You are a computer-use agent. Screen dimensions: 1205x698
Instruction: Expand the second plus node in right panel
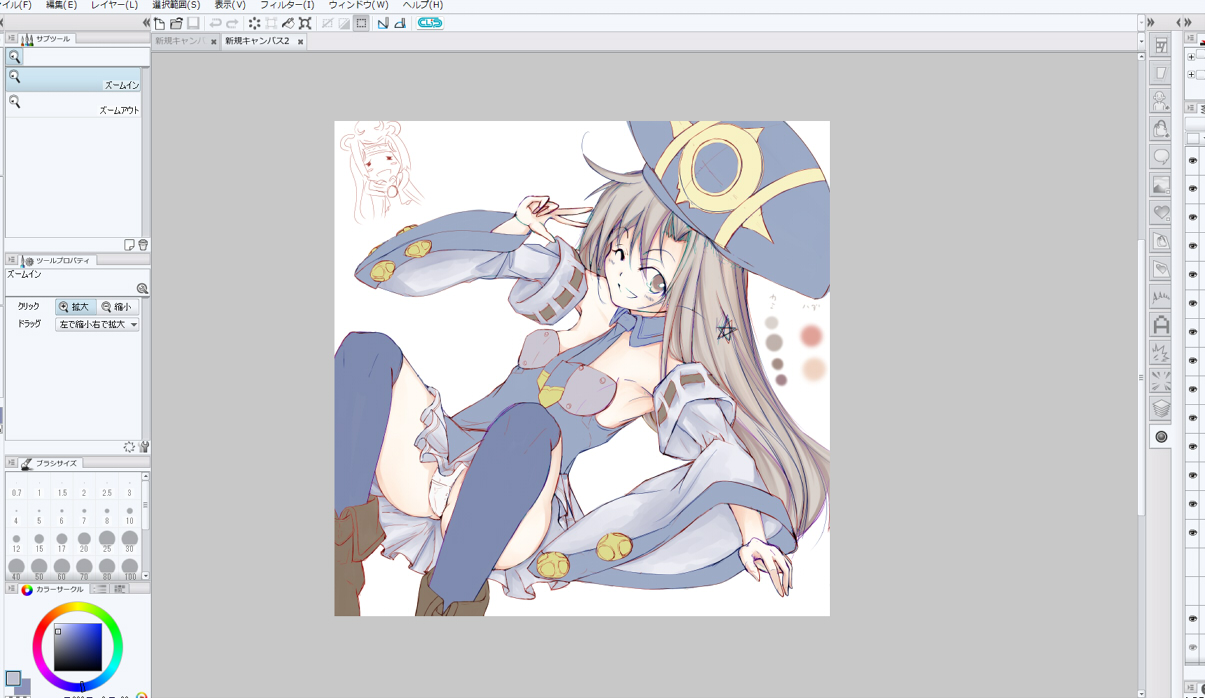1191,75
